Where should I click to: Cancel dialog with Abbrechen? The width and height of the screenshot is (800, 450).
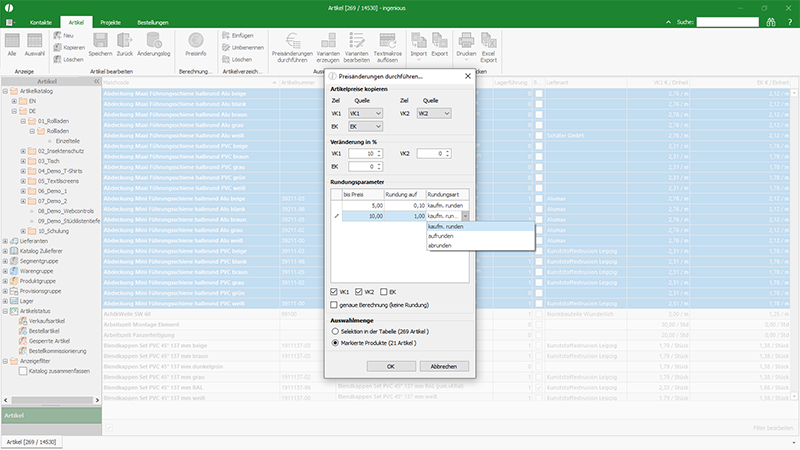444,366
